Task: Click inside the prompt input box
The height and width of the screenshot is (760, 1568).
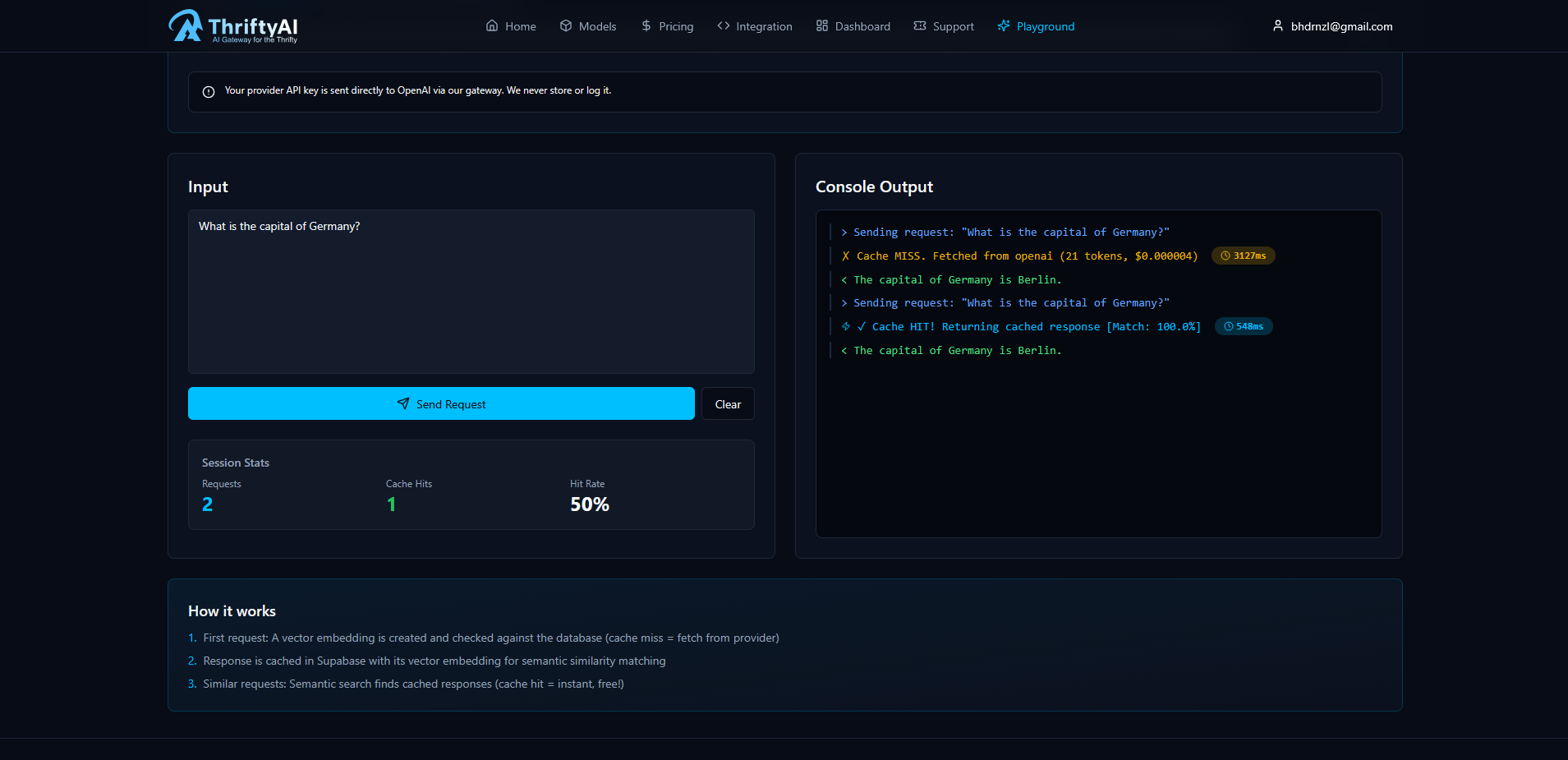Action: coord(471,292)
